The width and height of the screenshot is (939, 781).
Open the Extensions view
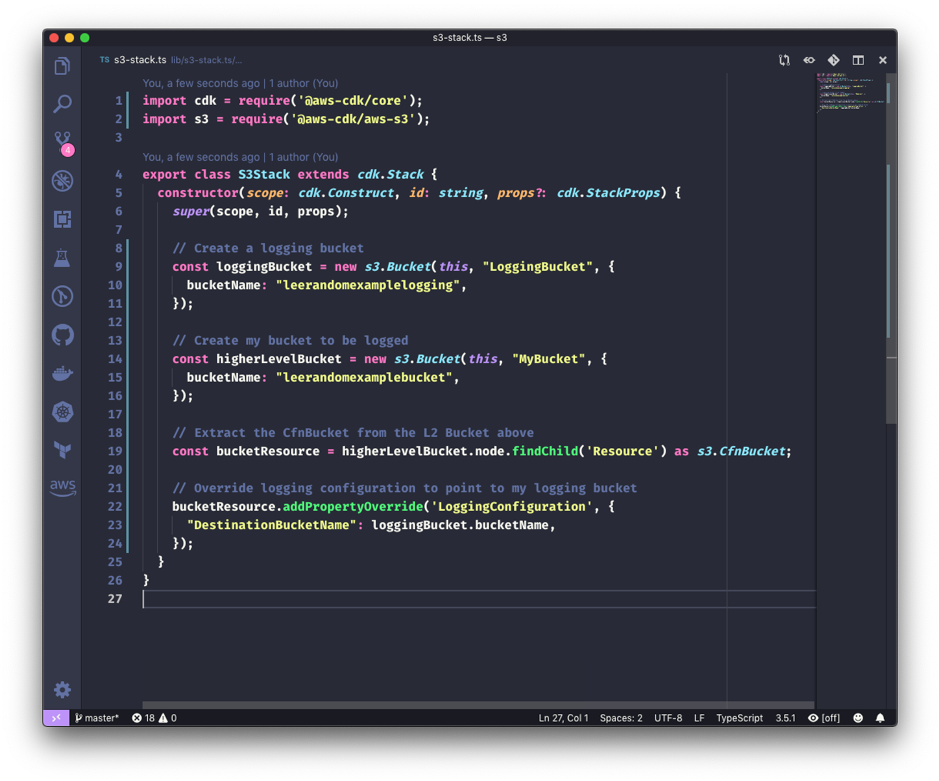pyautogui.click(x=62, y=219)
